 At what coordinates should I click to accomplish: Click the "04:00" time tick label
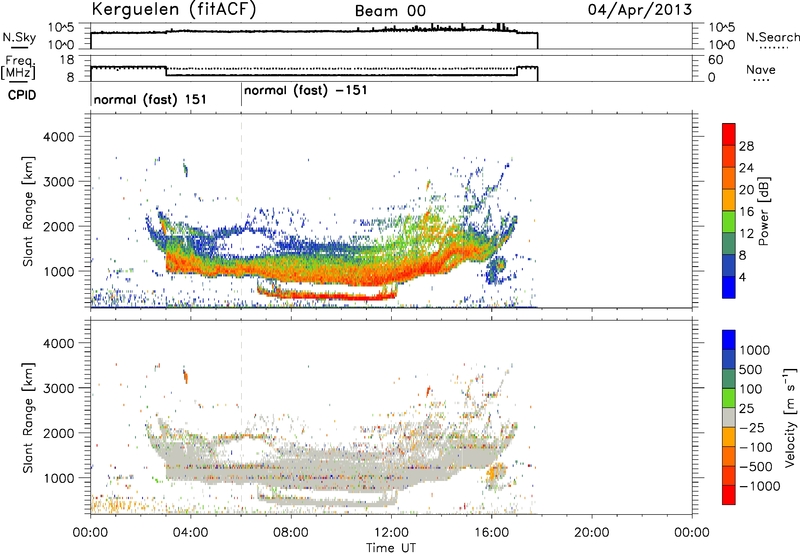[x=190, y=533]
